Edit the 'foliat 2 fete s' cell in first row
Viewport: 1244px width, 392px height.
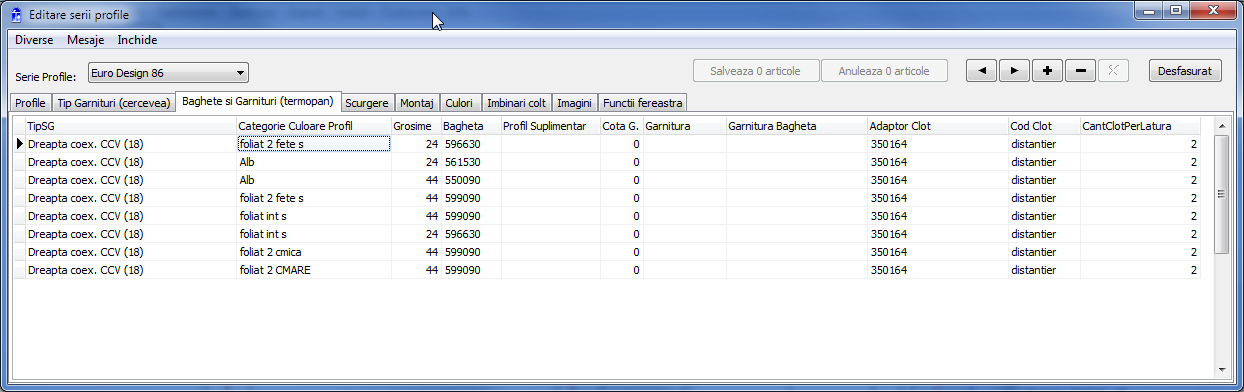pos(314,144)
